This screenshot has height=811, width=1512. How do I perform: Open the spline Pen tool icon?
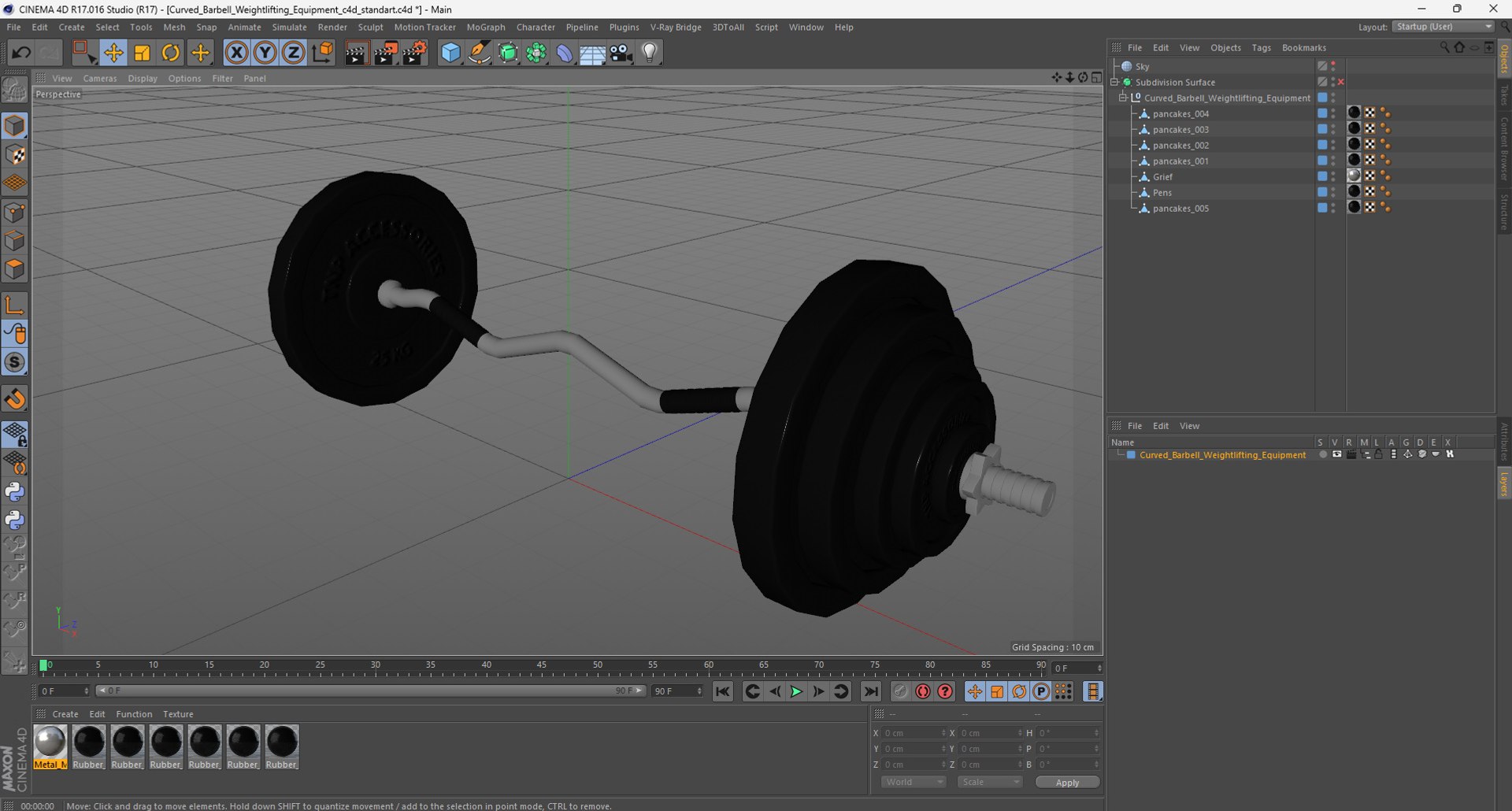tap(480, 53)
